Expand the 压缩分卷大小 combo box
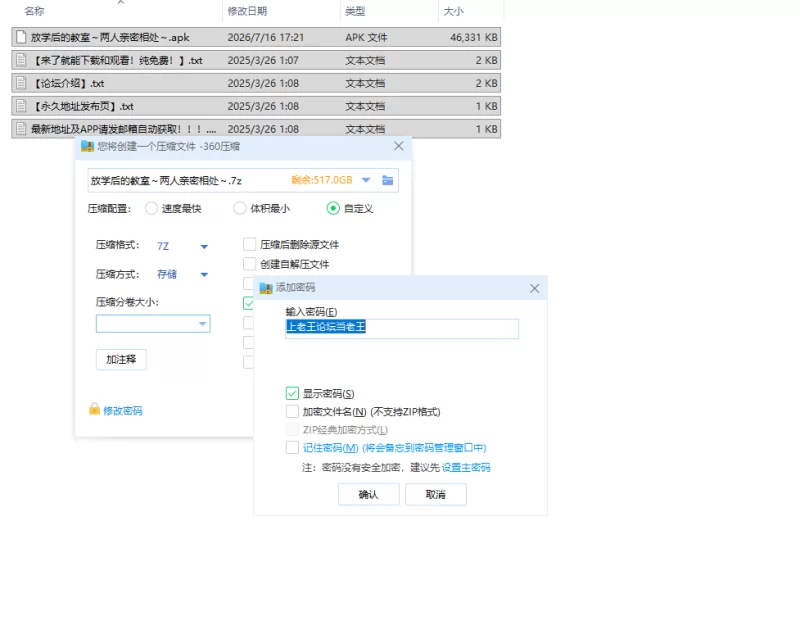The height and width of the screenshot is (639, 800). 203,324
